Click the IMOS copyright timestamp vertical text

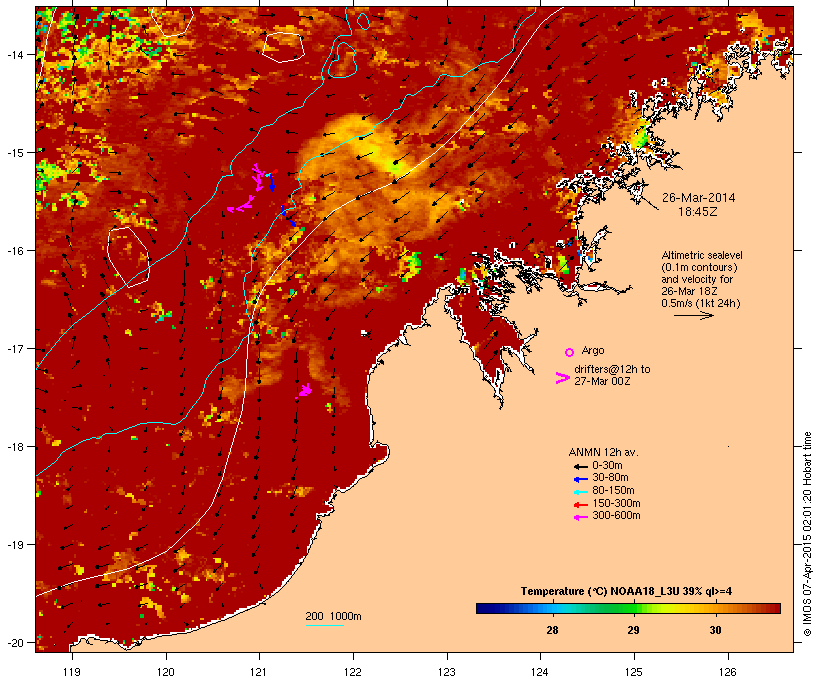click(x=807, y=534)
